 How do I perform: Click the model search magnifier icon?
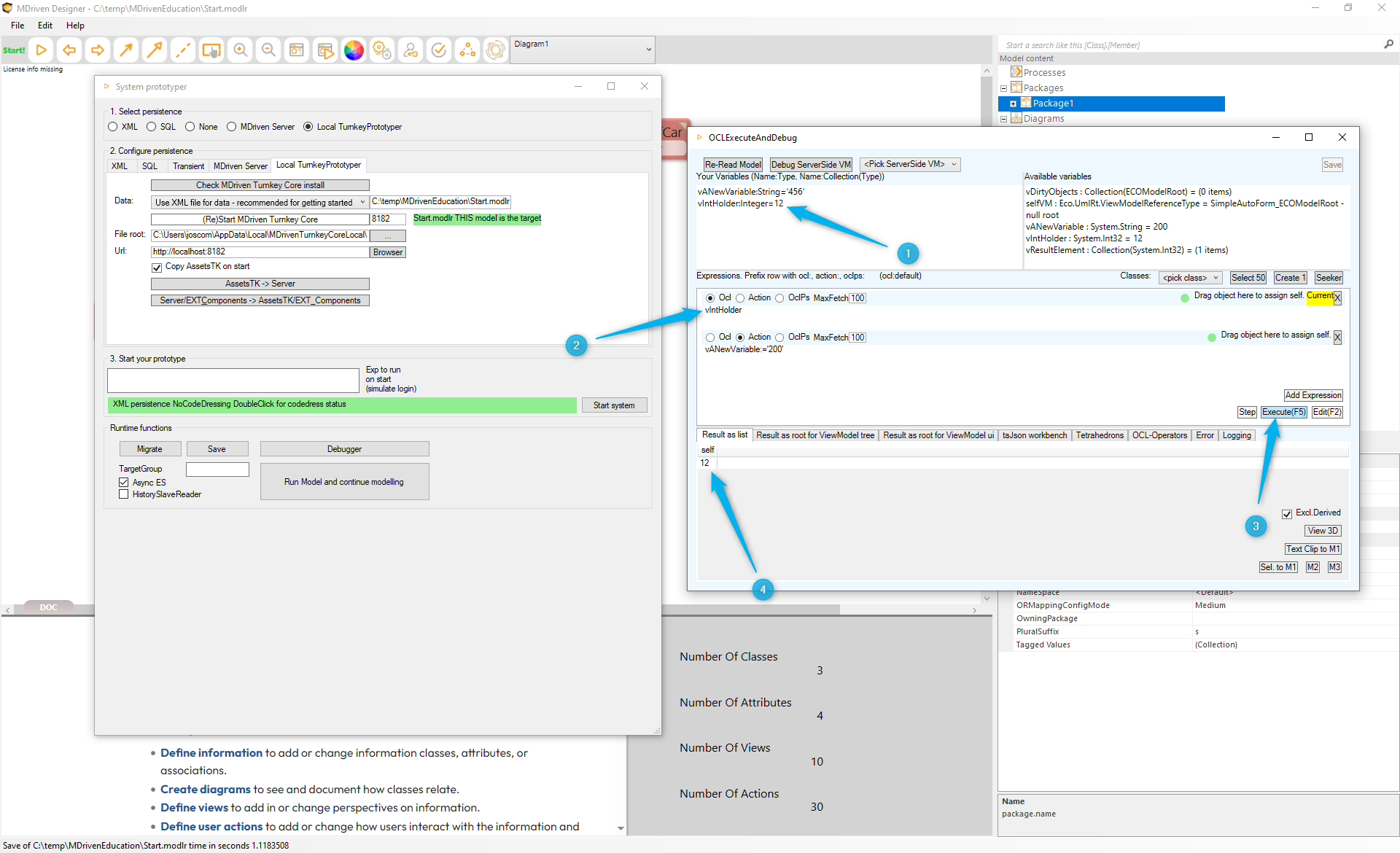pos(1388,44)
